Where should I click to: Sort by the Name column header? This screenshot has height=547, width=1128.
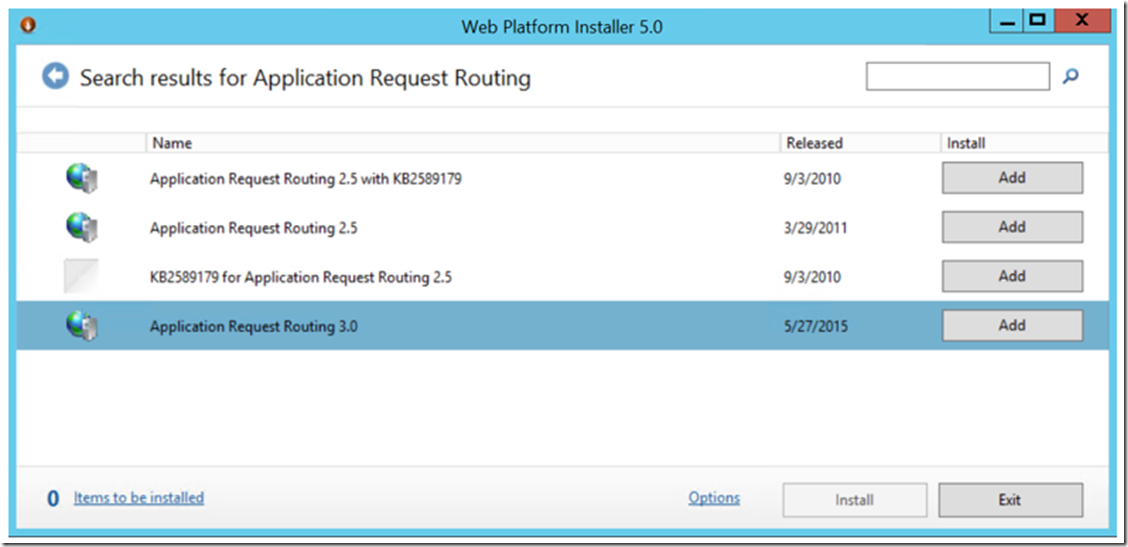463,143
